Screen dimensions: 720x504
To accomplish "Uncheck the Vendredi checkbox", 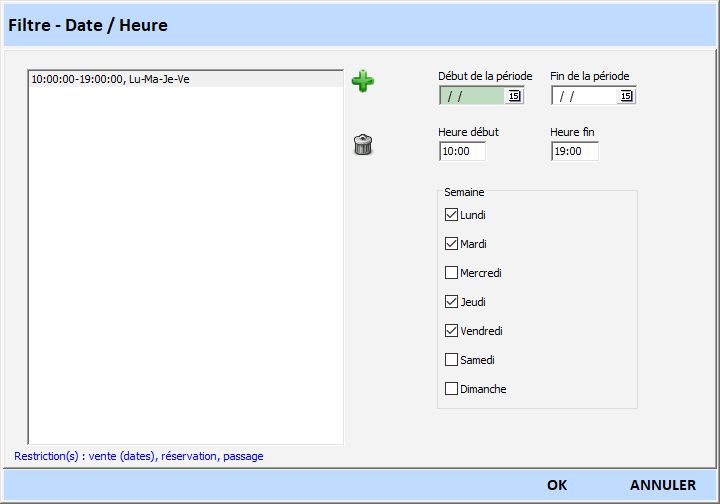I will point(451,331).
